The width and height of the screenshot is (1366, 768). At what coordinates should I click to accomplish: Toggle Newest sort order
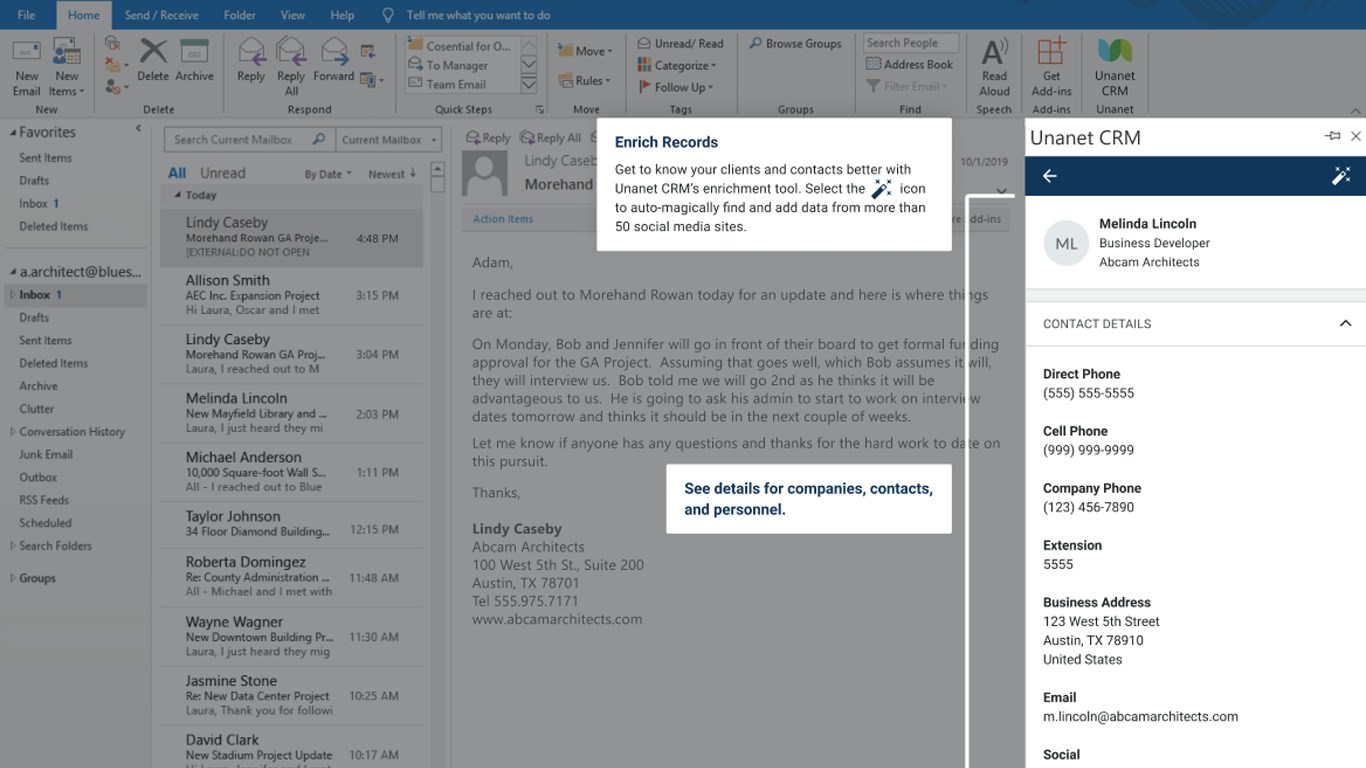click(x=391, y=174)
